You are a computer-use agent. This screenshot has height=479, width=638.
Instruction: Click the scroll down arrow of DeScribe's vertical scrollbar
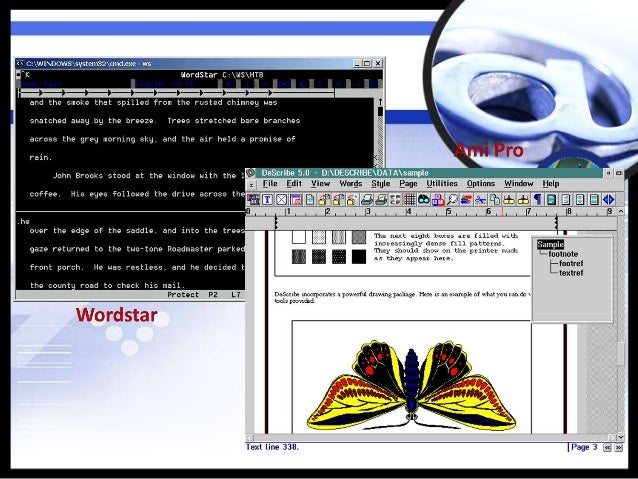[x=621, y=437]
